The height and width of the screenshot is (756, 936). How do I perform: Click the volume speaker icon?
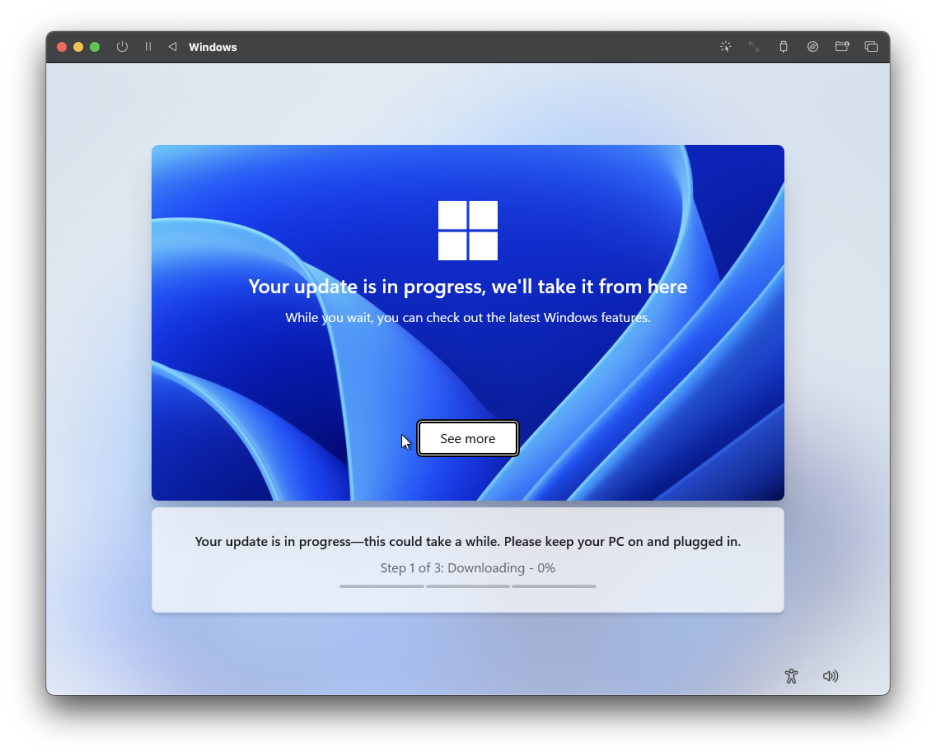point(830,676)
